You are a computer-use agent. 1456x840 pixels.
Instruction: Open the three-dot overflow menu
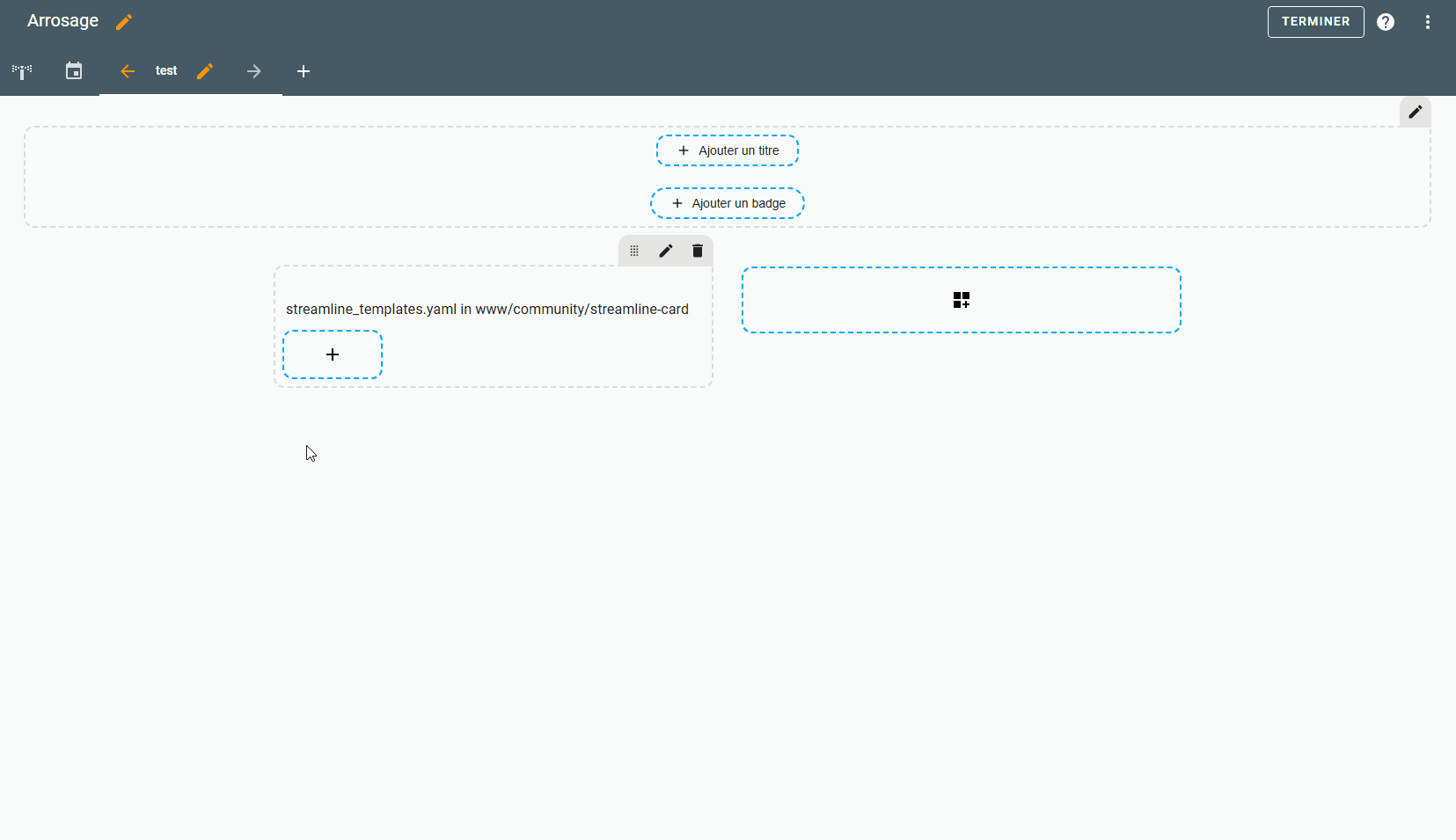1428,21
